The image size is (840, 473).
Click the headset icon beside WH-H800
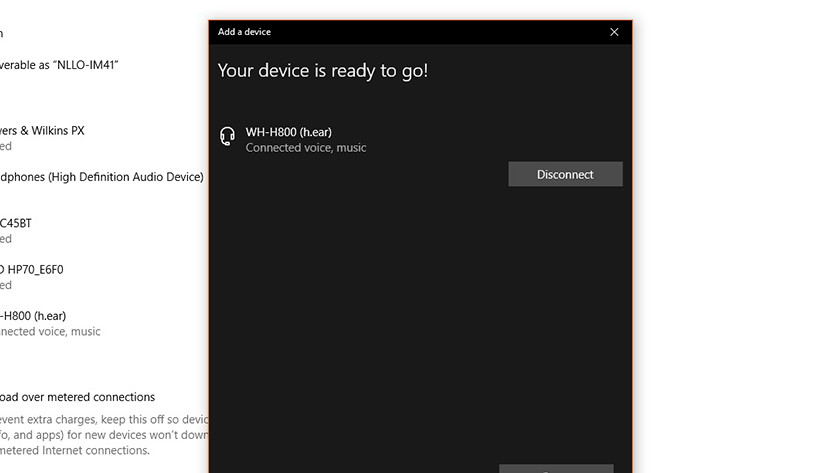pos(227,136)
